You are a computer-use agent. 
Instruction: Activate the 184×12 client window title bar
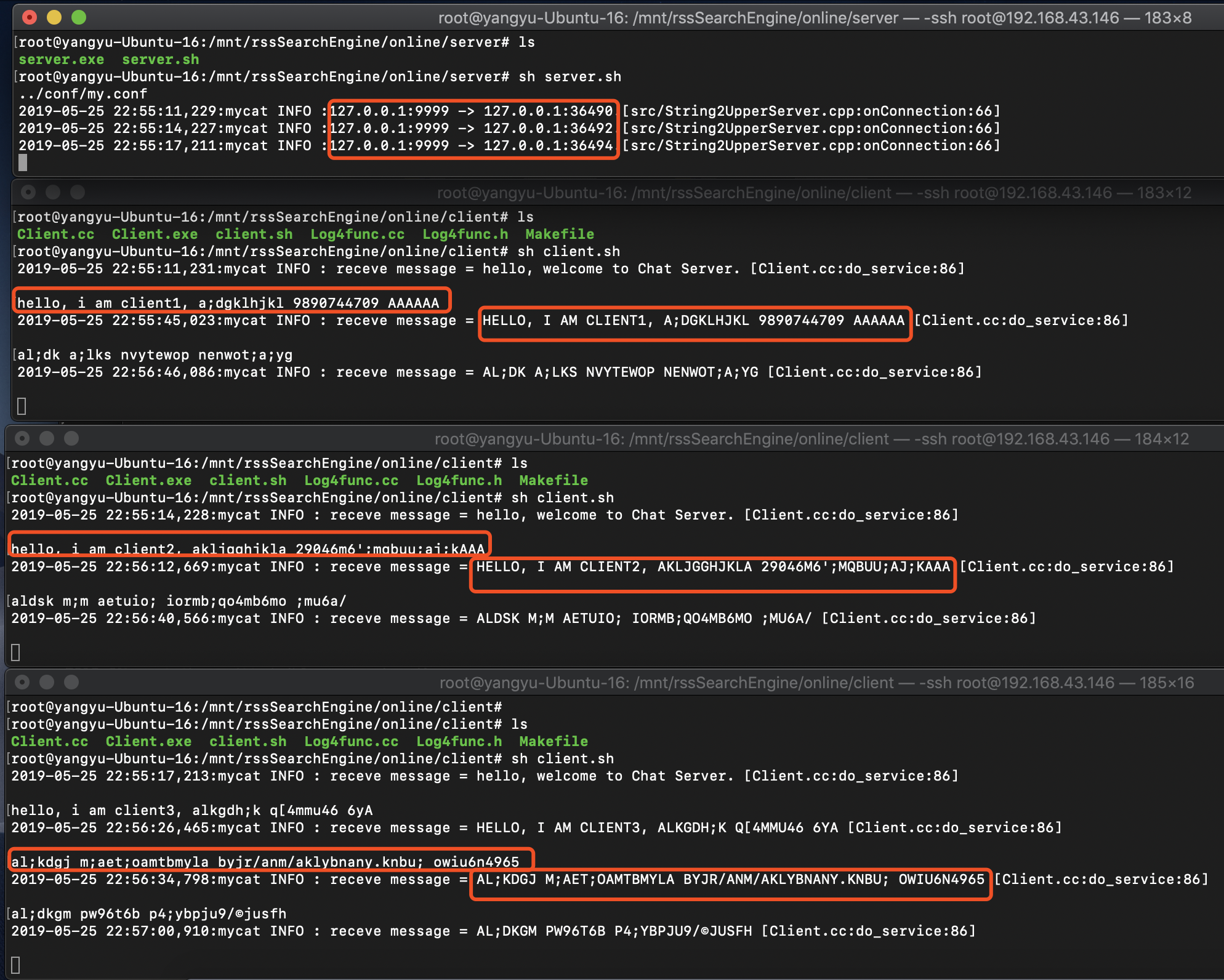coord(811,439)
